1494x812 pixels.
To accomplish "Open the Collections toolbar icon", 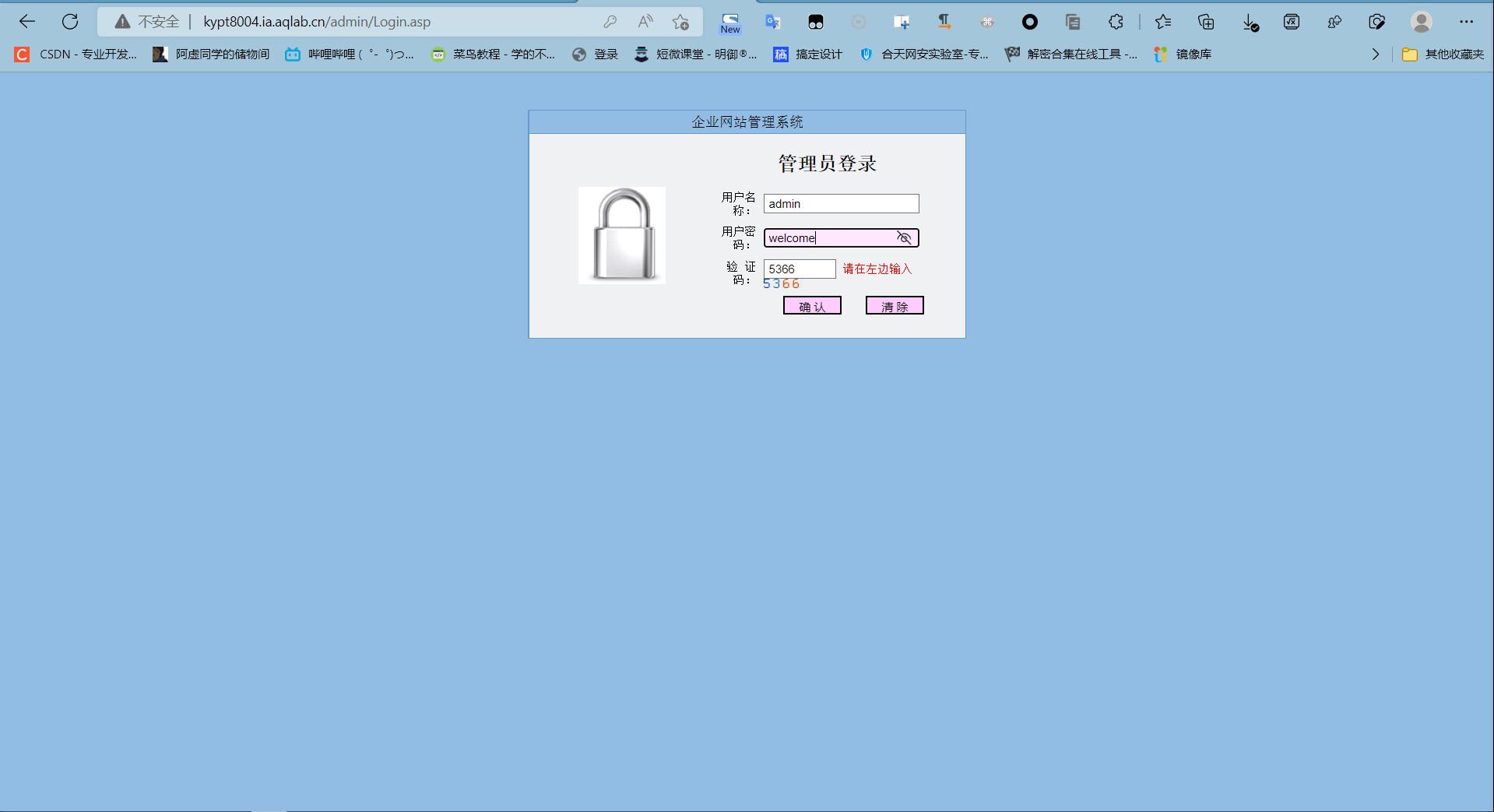I will 1206,22.
